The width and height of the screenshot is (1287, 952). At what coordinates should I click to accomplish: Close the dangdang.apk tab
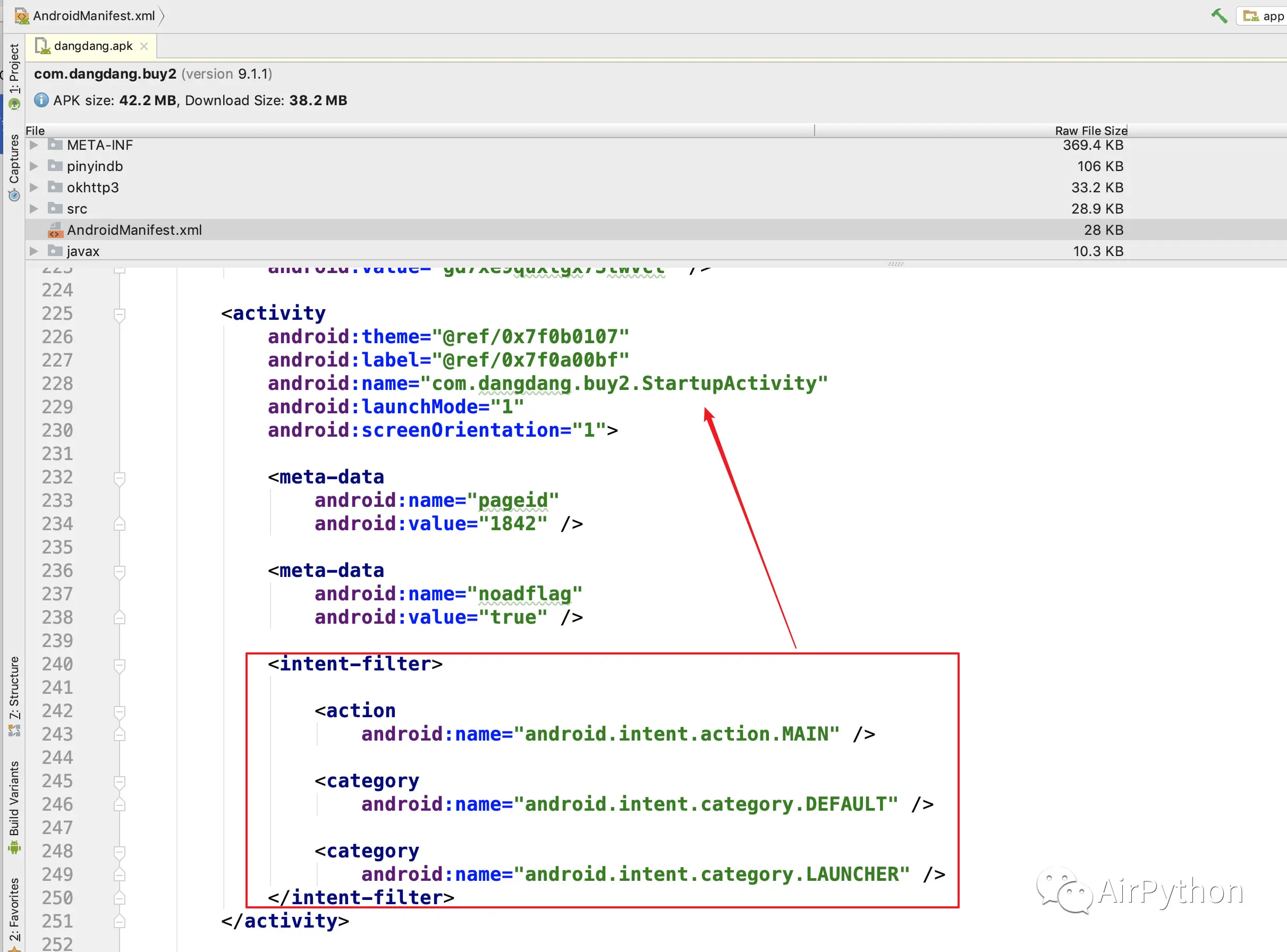tap(144, 46)
